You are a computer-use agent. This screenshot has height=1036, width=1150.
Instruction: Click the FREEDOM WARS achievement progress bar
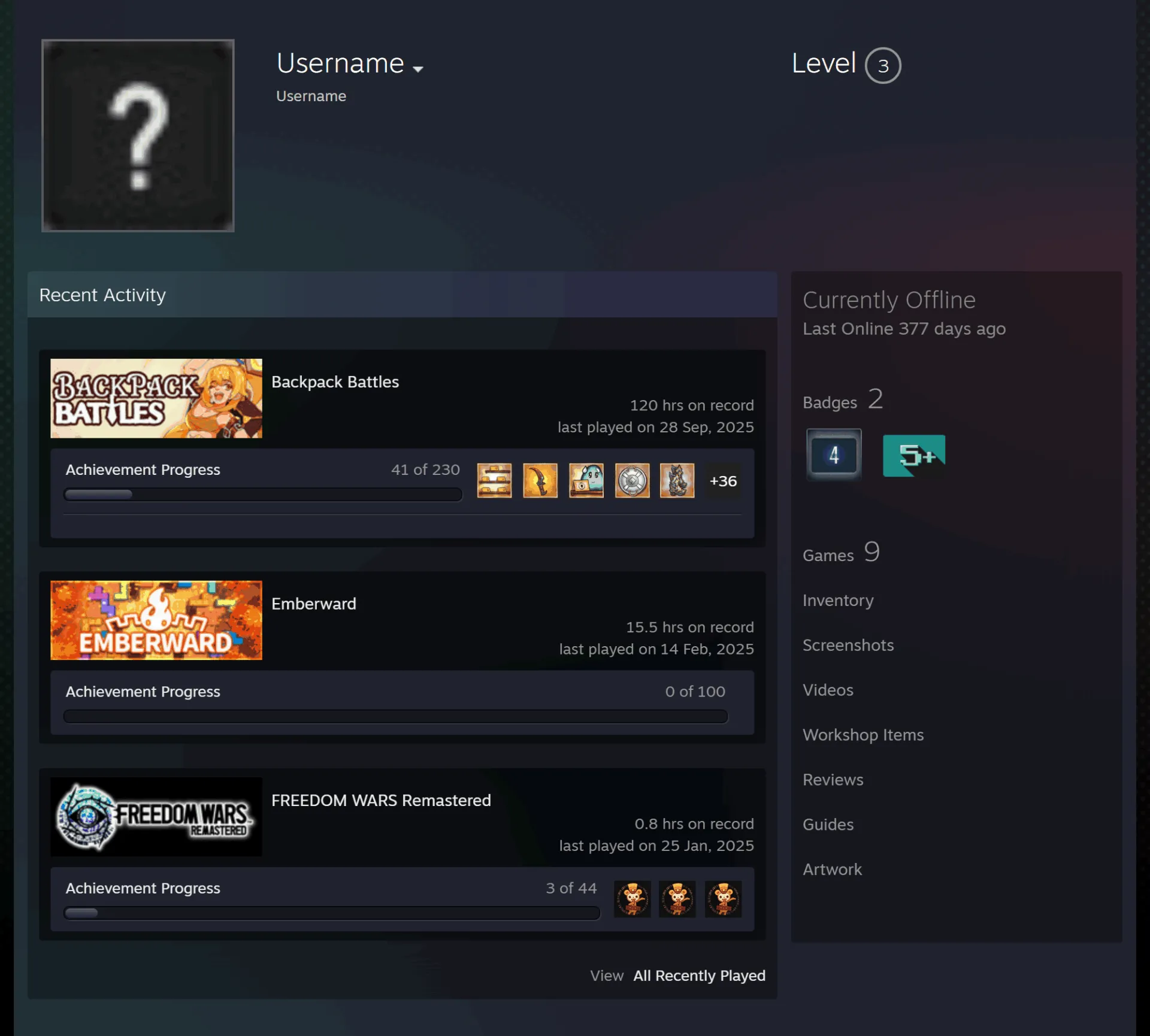tap(332, 913)
